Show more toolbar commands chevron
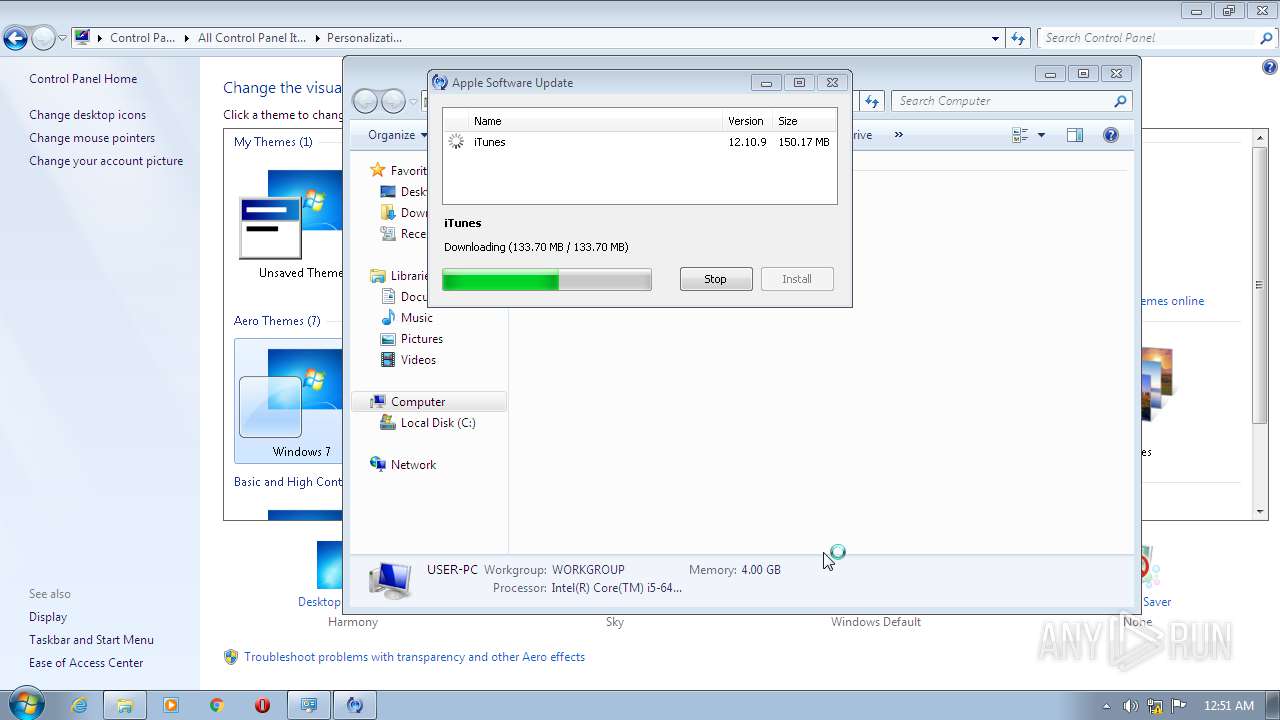The width and height of the screenshot is (1280, 720). (898, 135)
